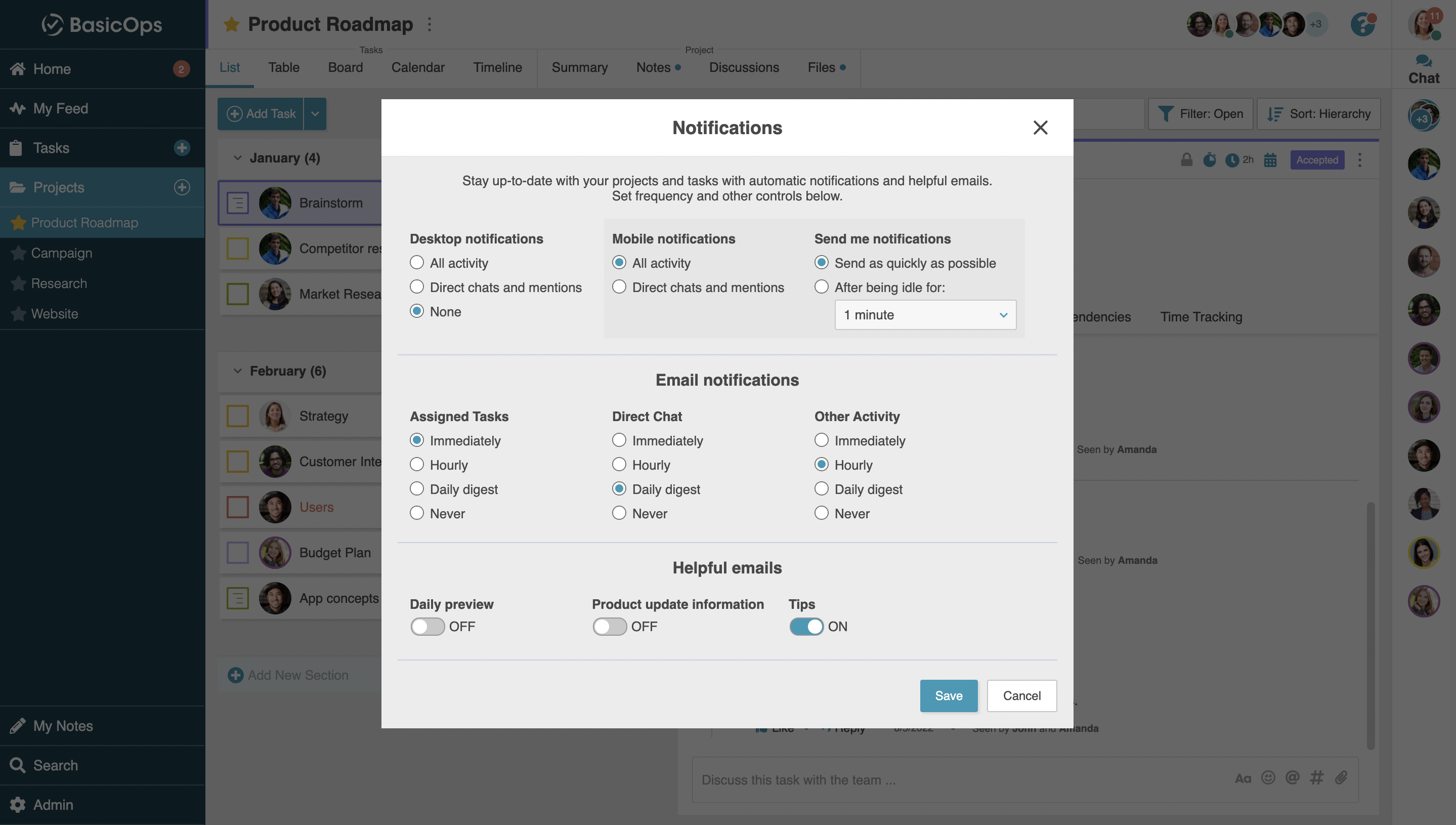Image resolution: width=1456 pixels, height=825 pixels.
Task: Click the Cancel button
Action: click(x=1021, y=695)
